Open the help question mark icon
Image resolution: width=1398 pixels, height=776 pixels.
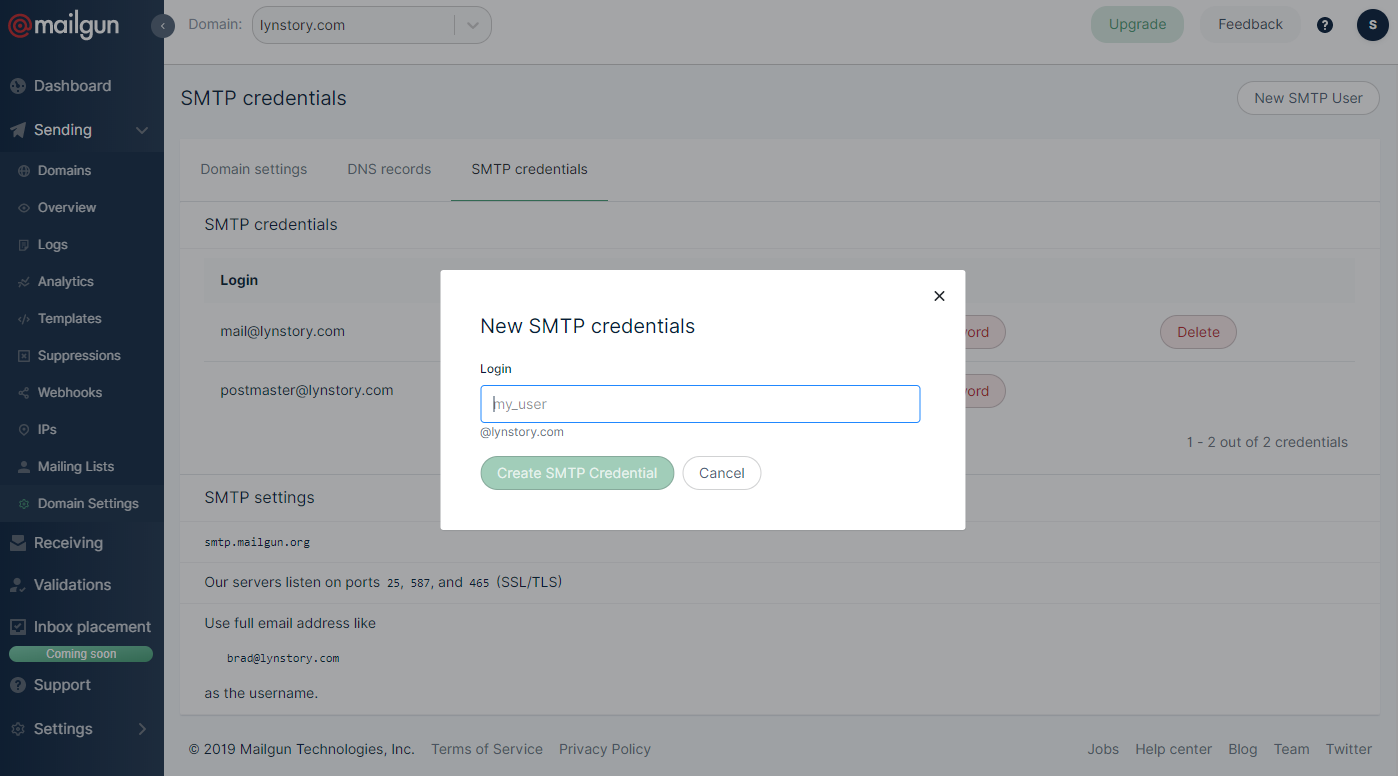coord(1325,25)
